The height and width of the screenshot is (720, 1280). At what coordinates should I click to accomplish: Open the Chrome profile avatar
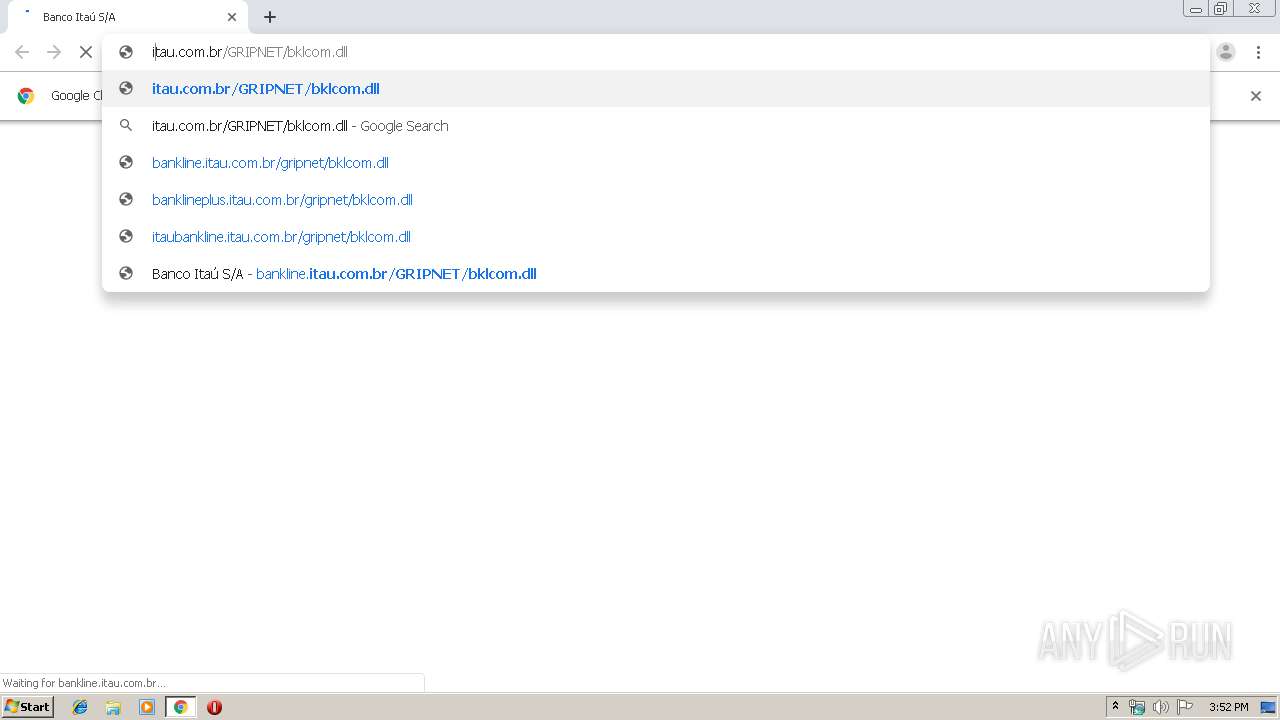coord(1226,52)
